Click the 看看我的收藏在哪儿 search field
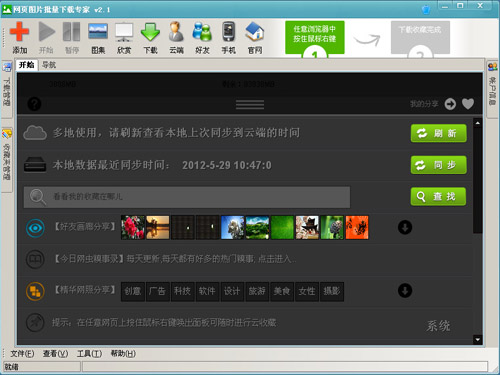Viewport: 500px width, 375px height. tap(187, 197)
